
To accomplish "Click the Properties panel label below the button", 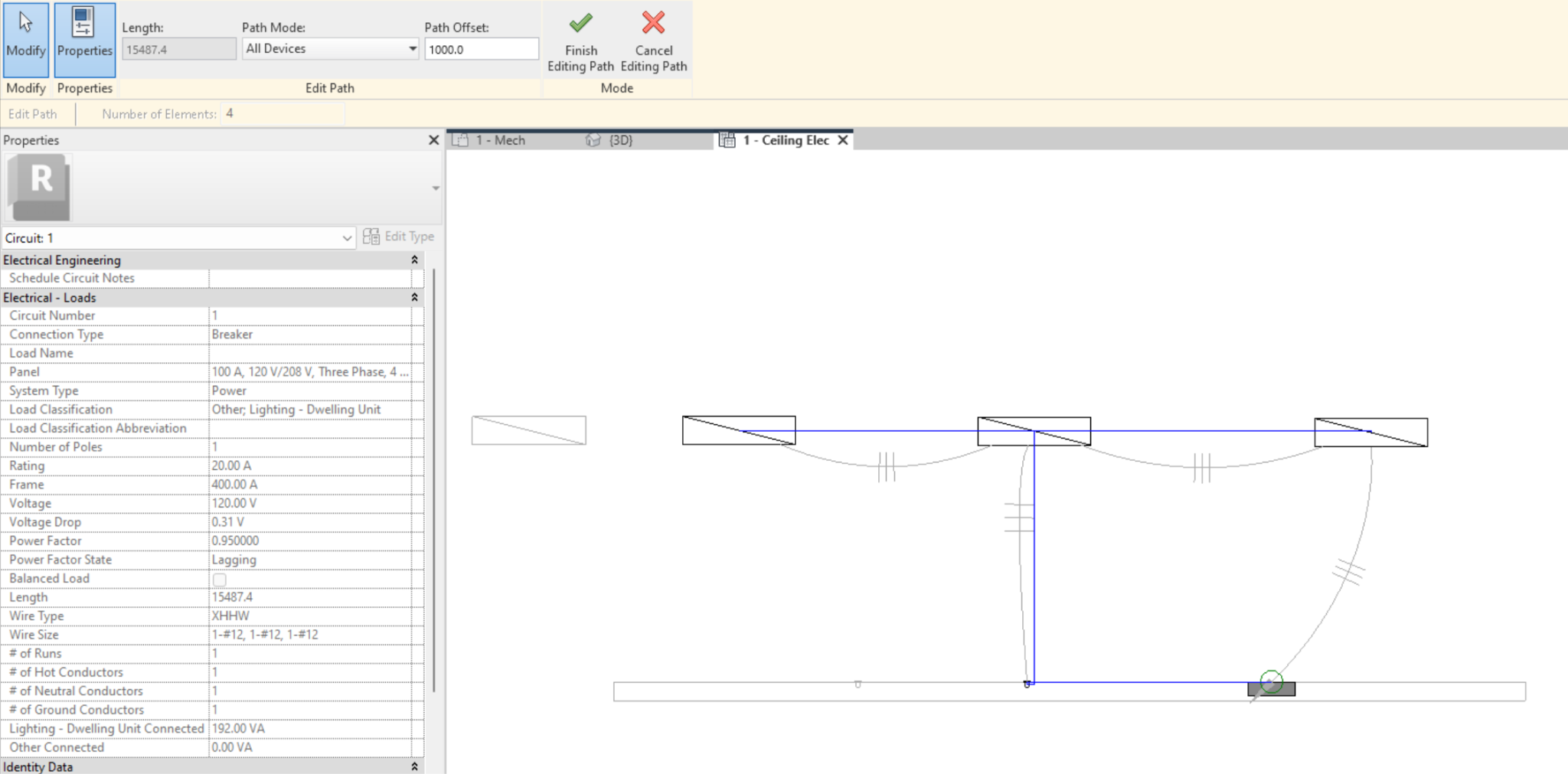I will click(84, 88).
